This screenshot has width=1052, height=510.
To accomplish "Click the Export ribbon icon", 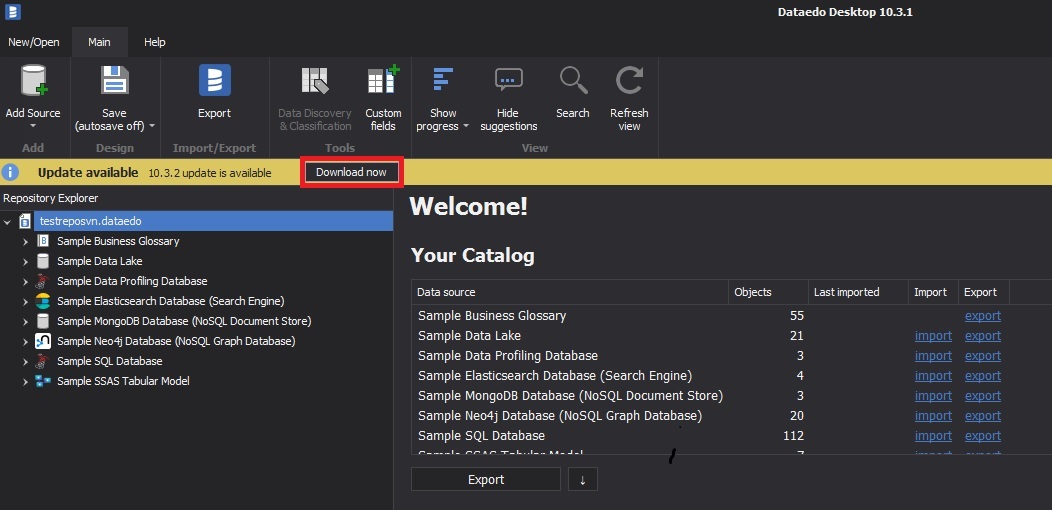I will [215, 81].
